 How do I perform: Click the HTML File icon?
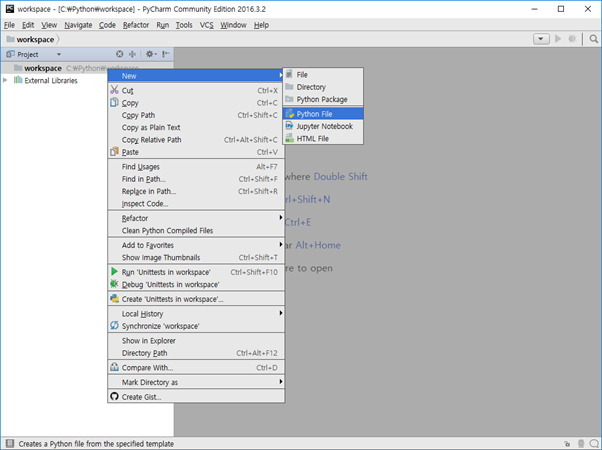coord(289,138)
